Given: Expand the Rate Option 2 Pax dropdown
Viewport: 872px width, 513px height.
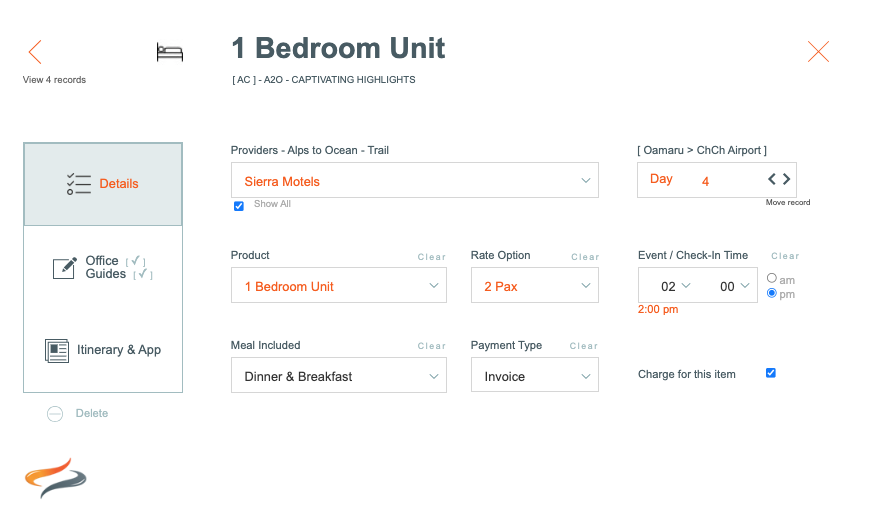Looking at the screenshot, I should pos(535,285).
